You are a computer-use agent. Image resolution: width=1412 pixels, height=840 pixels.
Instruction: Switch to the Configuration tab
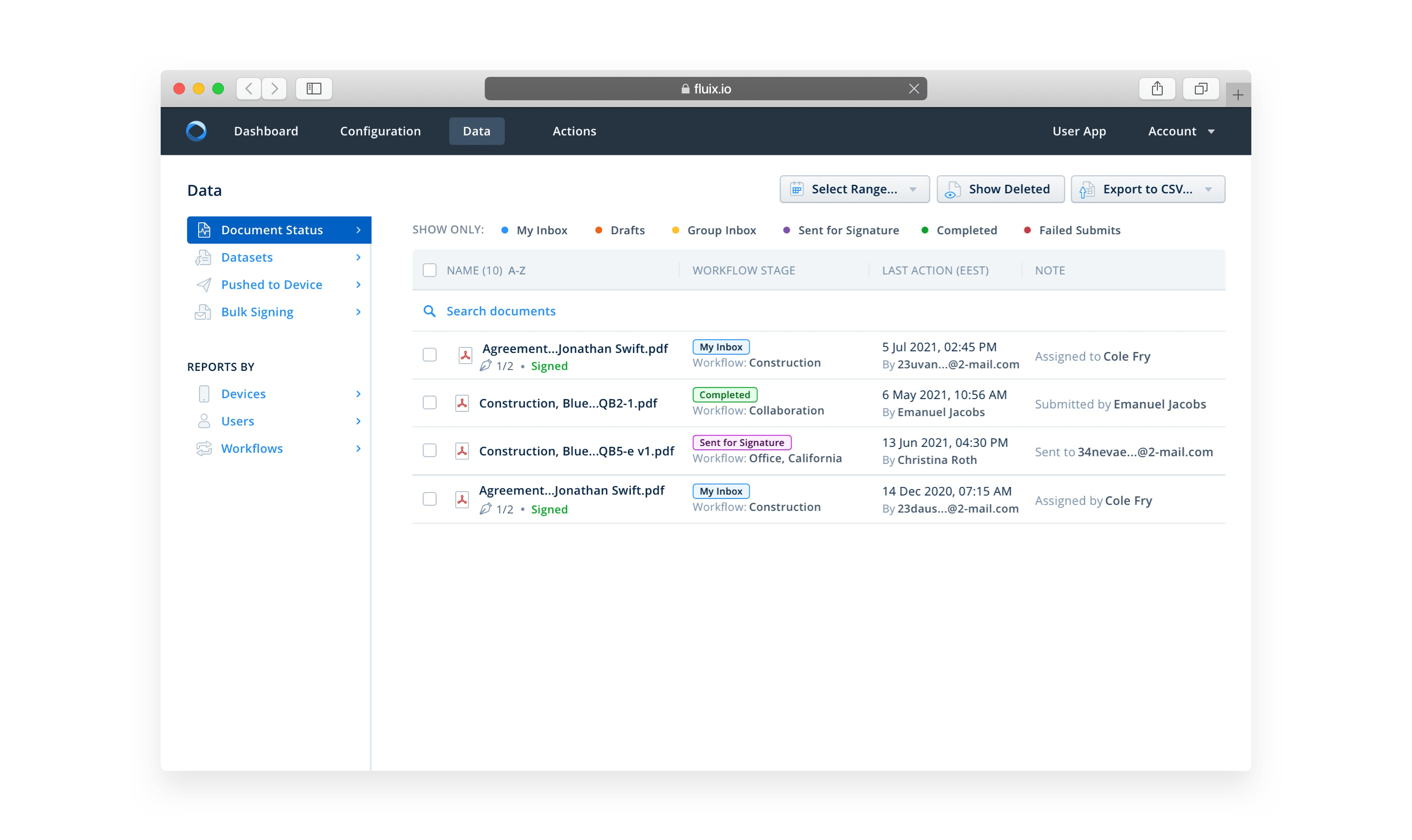pos(380,131)
